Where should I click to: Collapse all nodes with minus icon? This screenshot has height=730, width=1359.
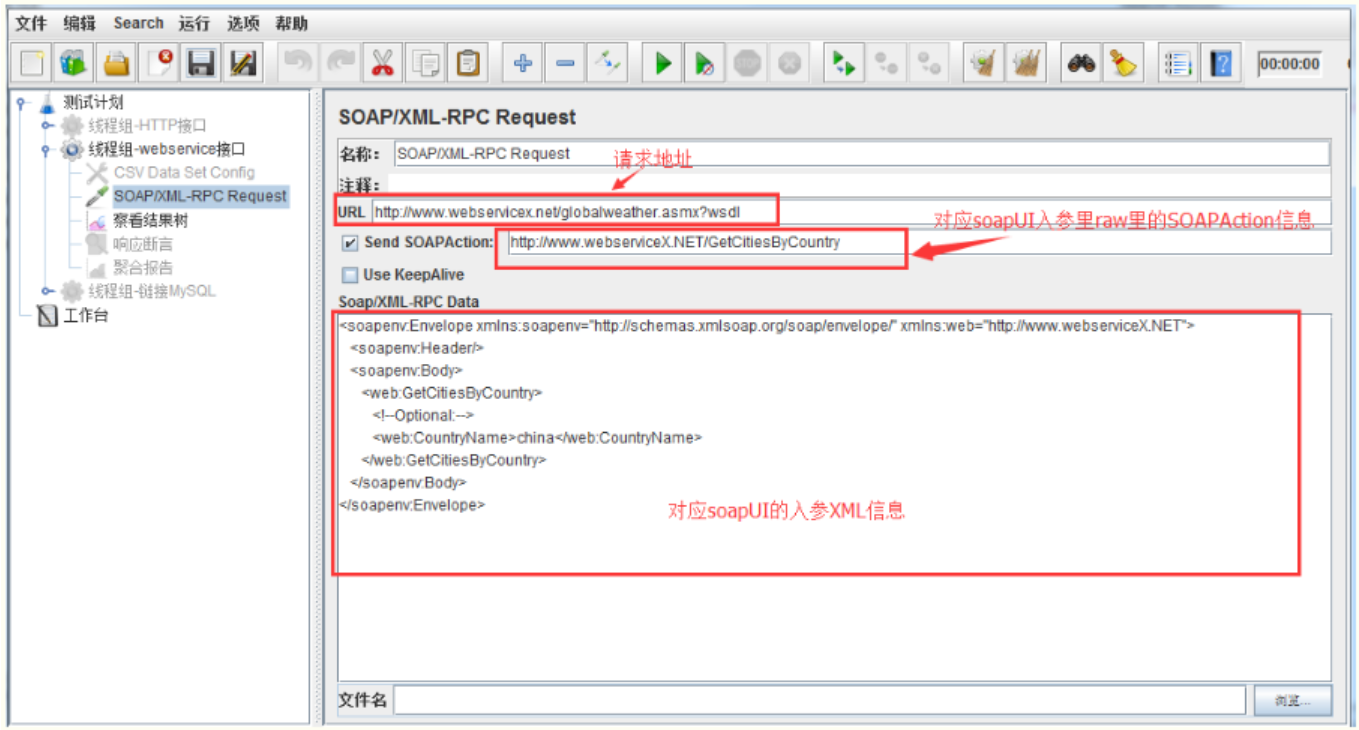pyautogui.click(x=564, y=64)
